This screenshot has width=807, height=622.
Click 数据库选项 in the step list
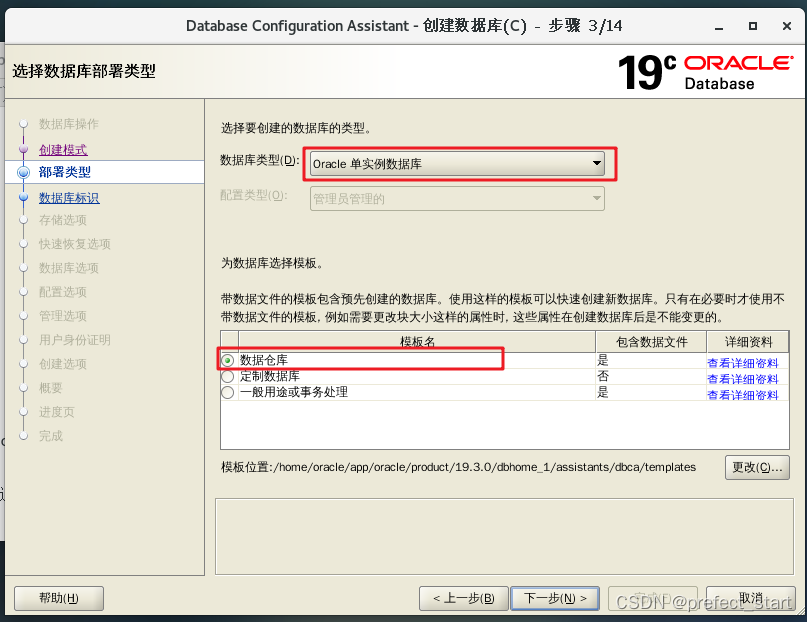[68, 268]
